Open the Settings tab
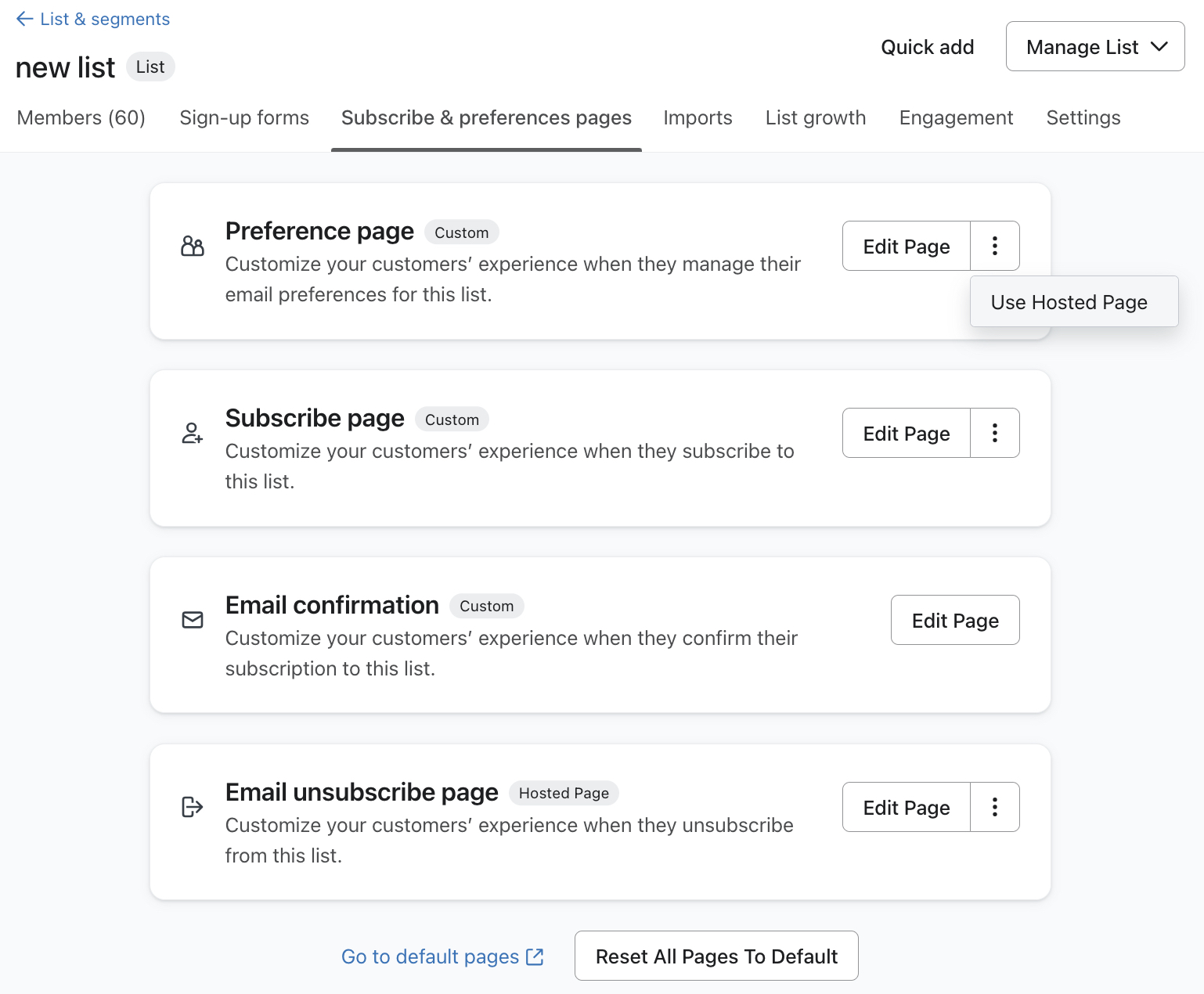The image size is (1204, 994). tap(1083, 117)
